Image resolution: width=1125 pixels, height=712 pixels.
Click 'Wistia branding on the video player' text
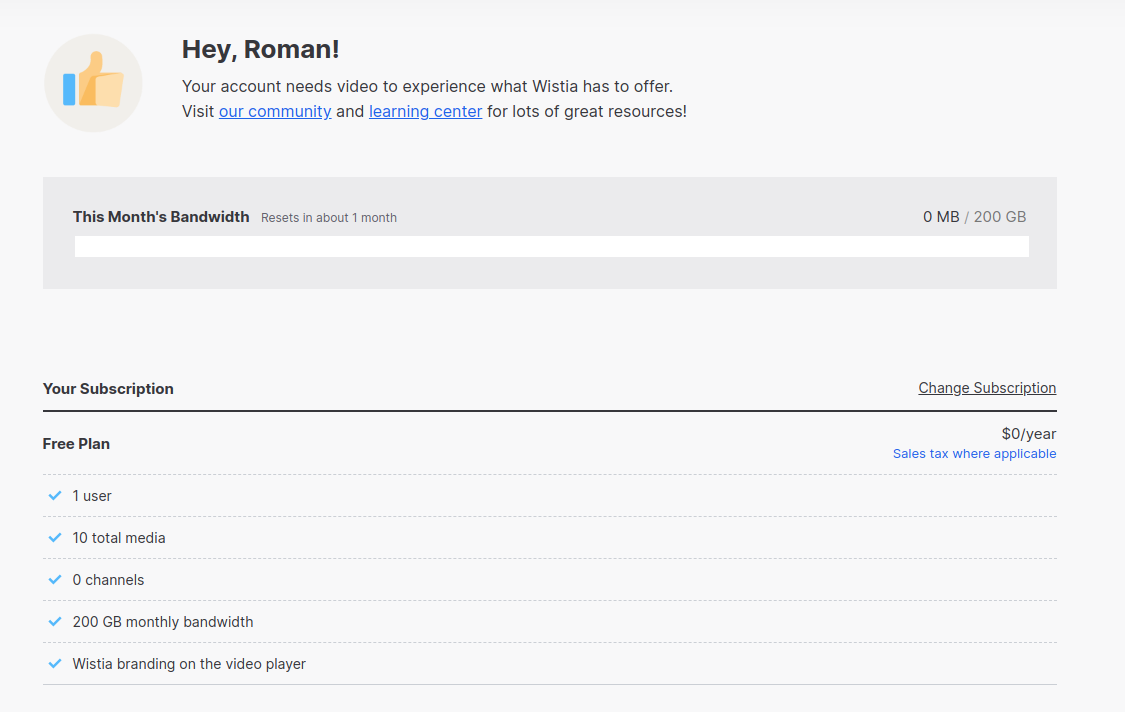pos(189,664)
